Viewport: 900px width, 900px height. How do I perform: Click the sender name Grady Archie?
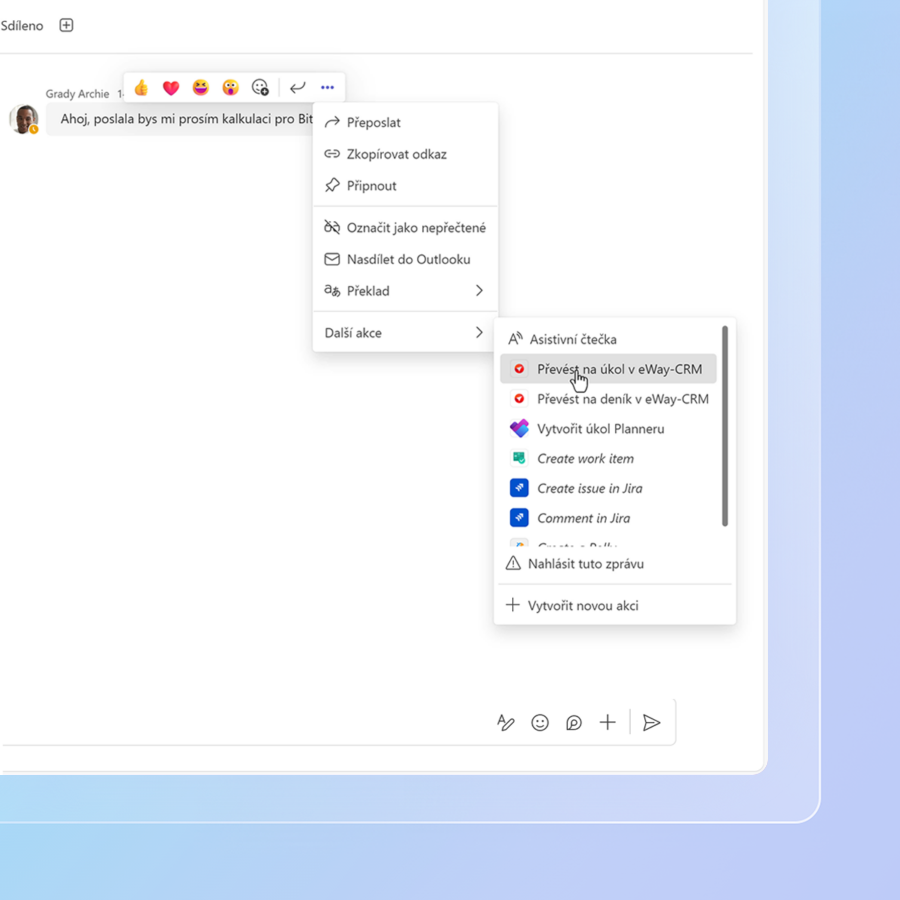point(77,94)
